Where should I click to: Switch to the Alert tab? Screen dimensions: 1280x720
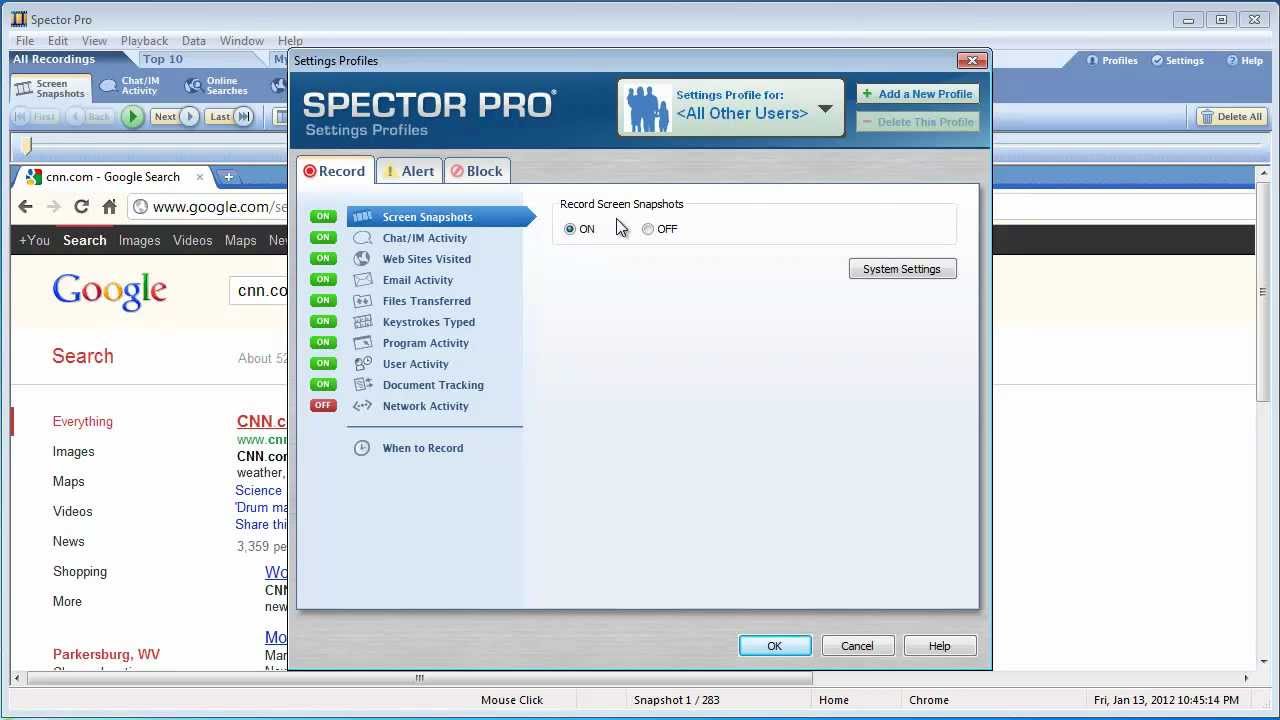pyautogui.click(x=410, y=171)
